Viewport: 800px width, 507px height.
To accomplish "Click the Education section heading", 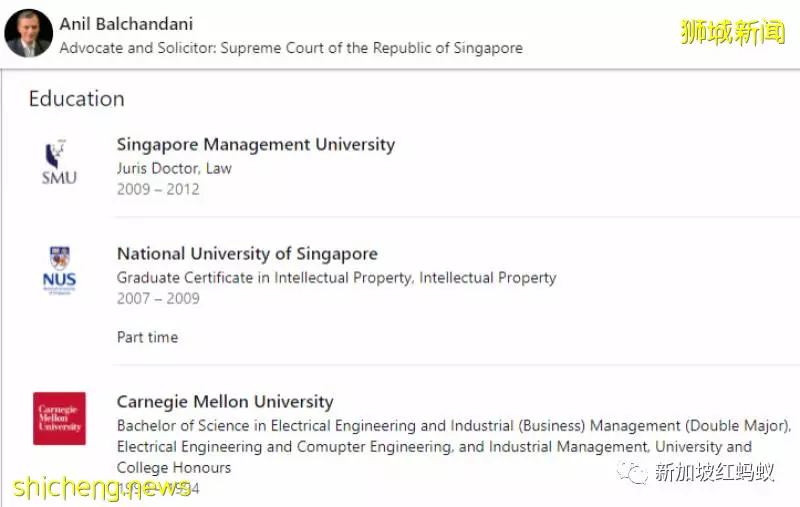I will (x=77, y=98).
